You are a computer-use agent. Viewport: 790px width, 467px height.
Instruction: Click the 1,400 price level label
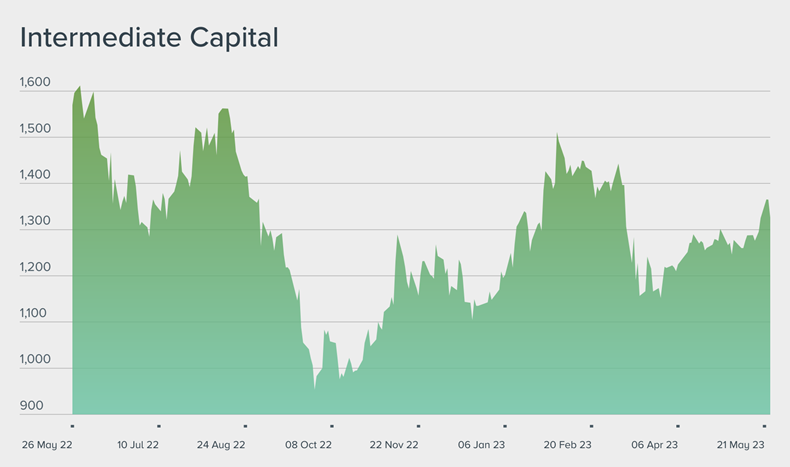pyautogui.click(x=35, y=175)
